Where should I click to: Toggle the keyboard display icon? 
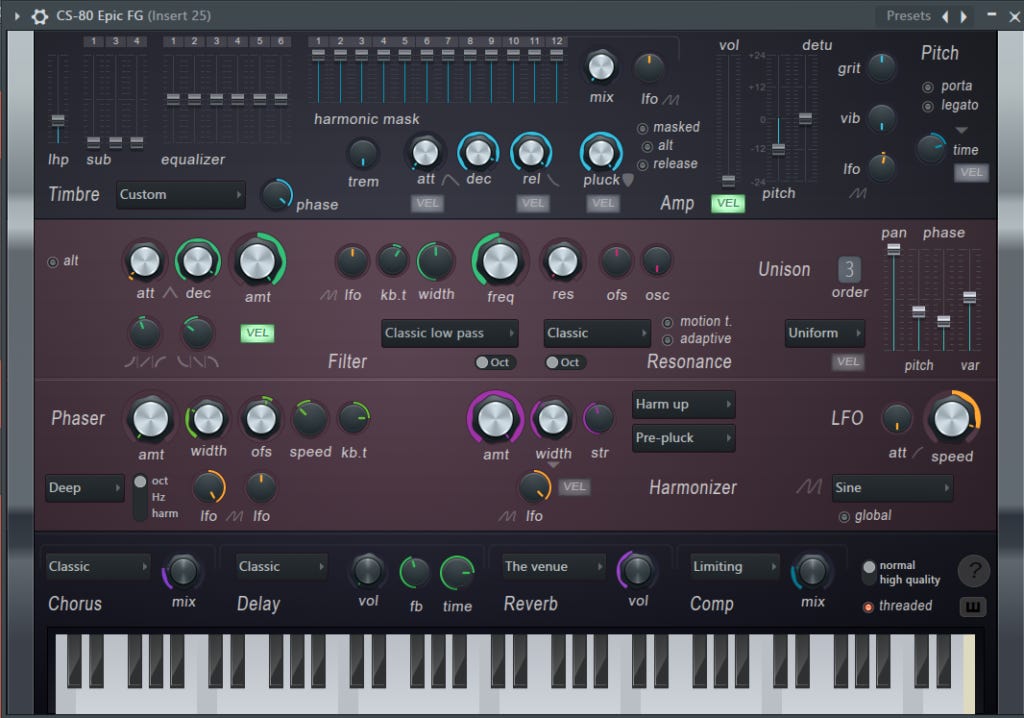pyautogui.click(x=973, y=607)
